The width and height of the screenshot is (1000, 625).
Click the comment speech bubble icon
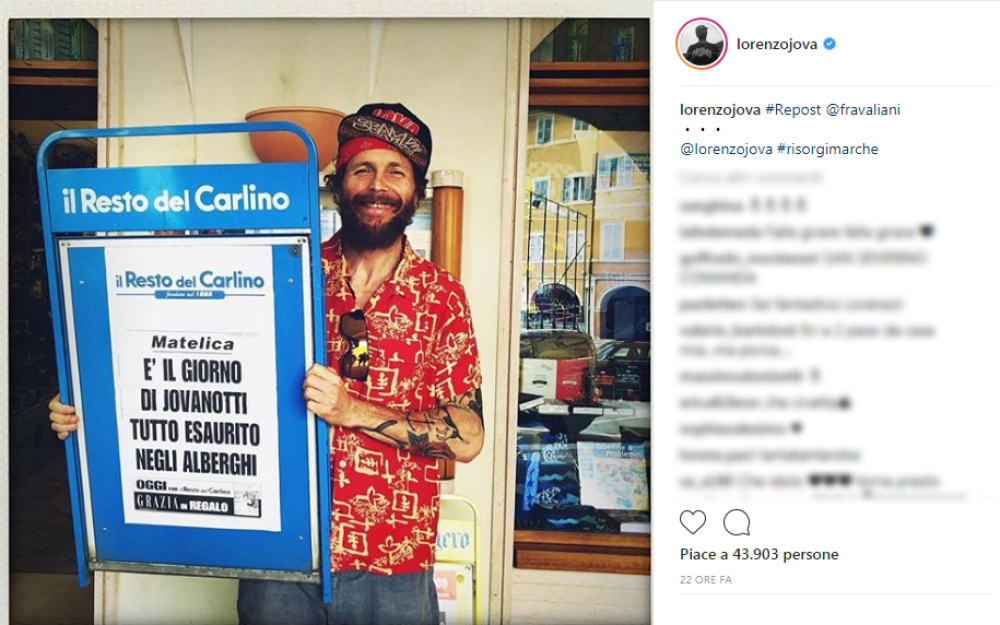pos(737,522)
